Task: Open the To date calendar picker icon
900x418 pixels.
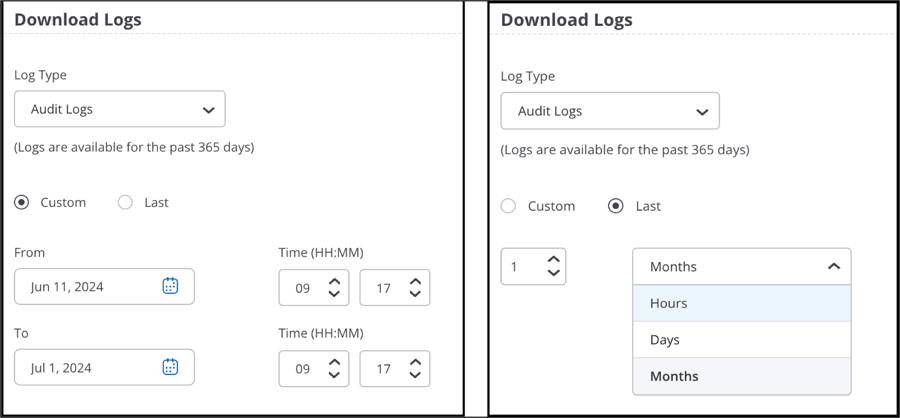Action: point(170,367)
